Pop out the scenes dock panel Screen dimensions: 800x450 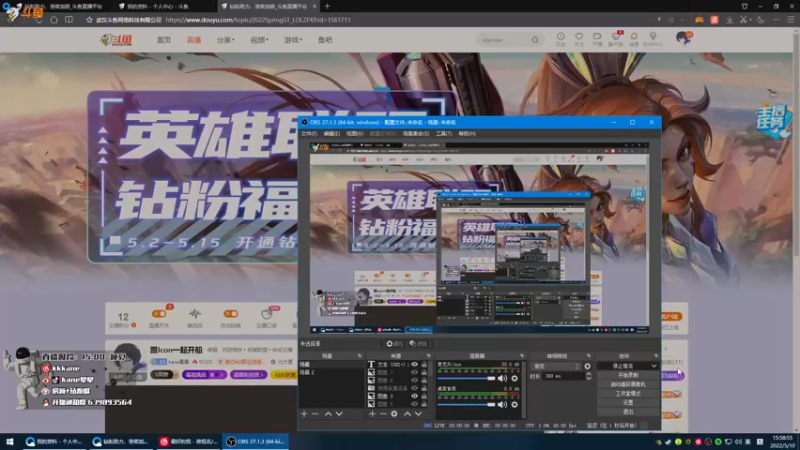pos(359,356)
